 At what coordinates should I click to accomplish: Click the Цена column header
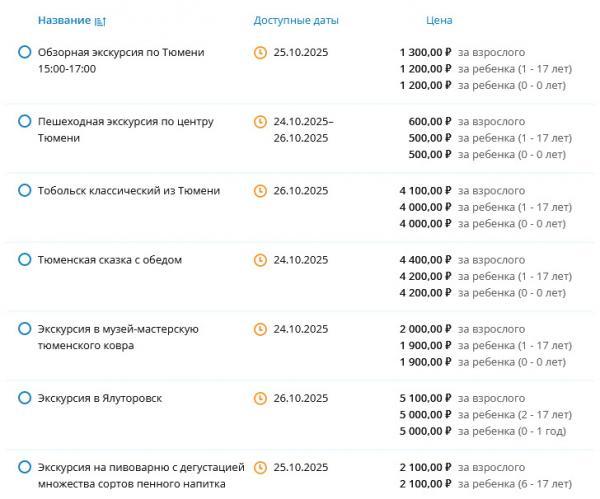[x=439, y=20]
